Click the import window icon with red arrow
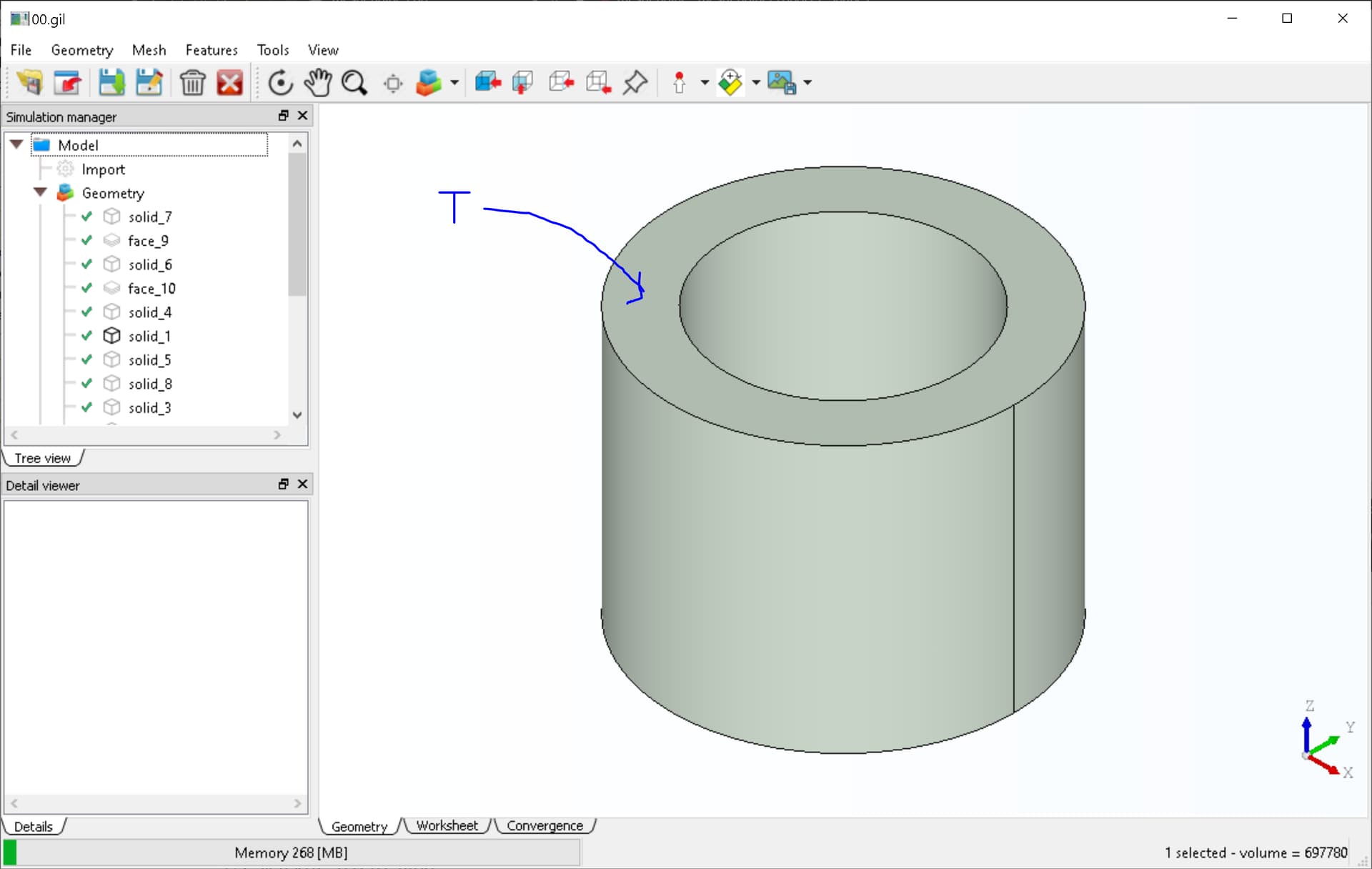 coord(68,83)
